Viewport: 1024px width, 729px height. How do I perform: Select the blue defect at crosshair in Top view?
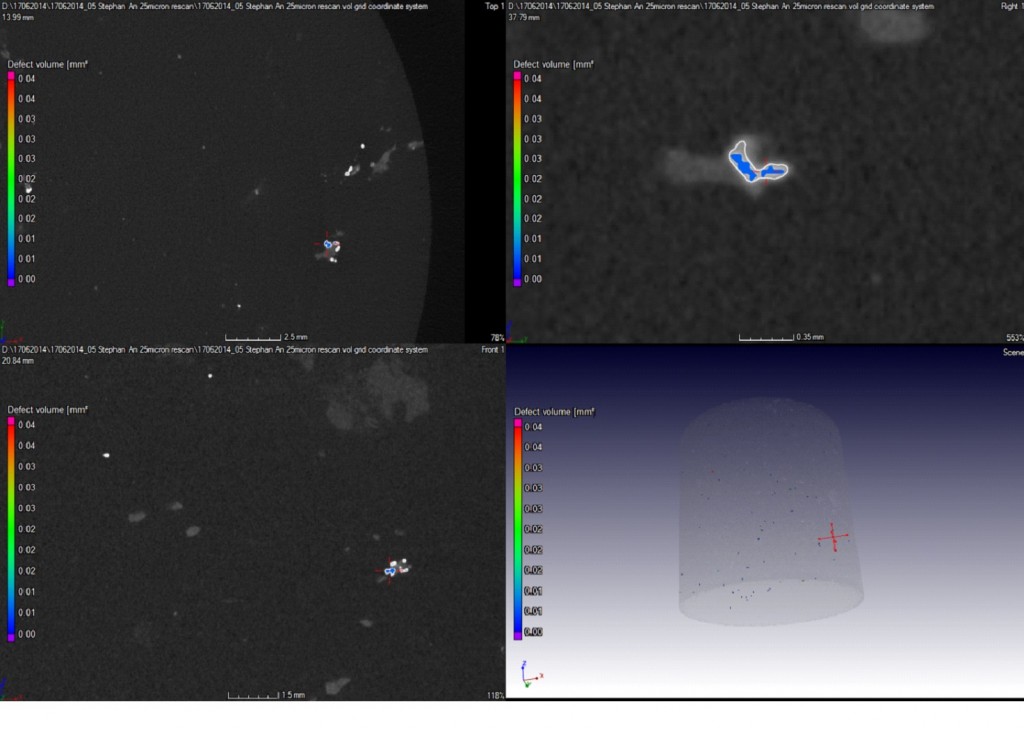point(328,244)
